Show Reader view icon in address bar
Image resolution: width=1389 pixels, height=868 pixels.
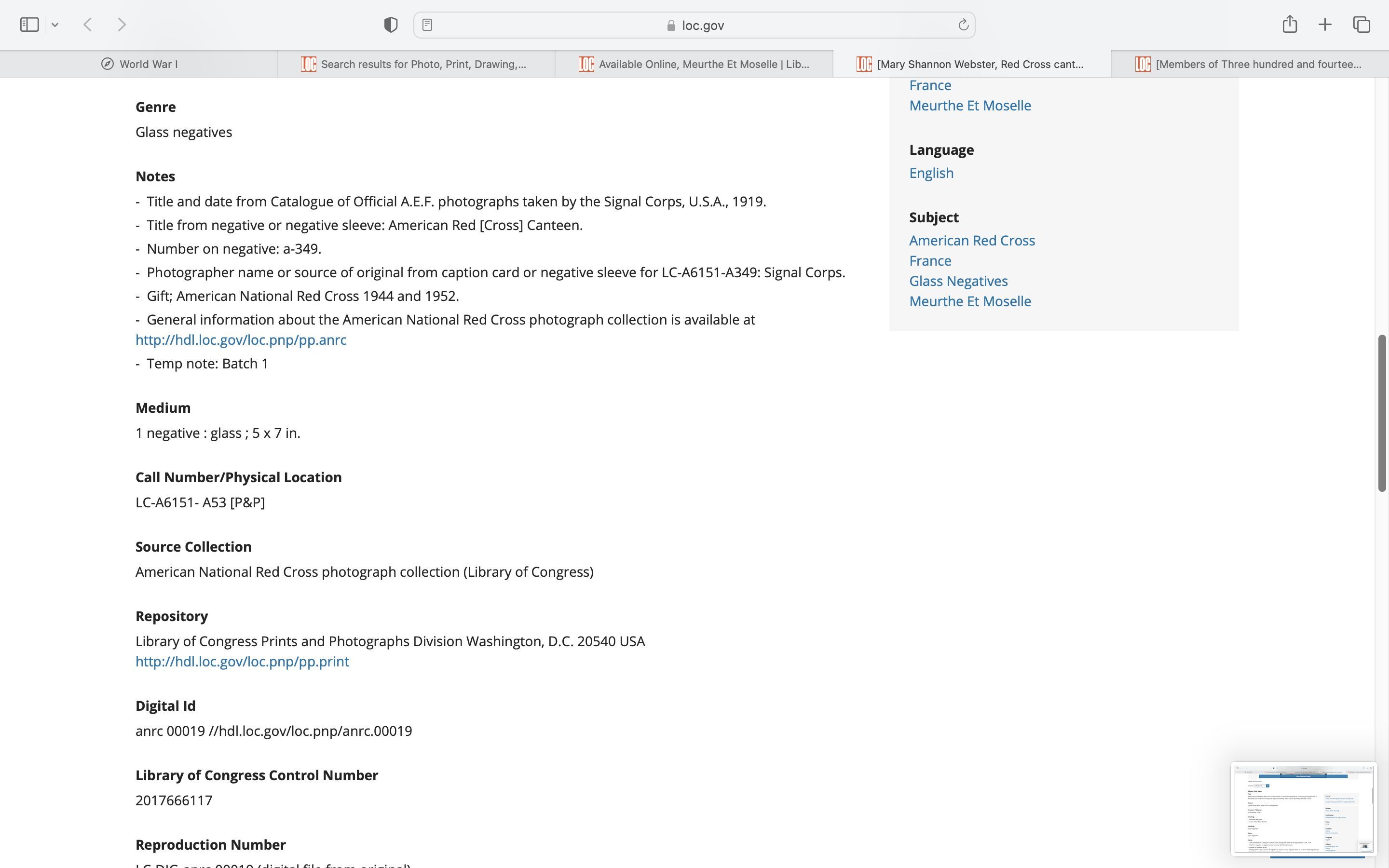pyautogui.click(x=427, y=25)
